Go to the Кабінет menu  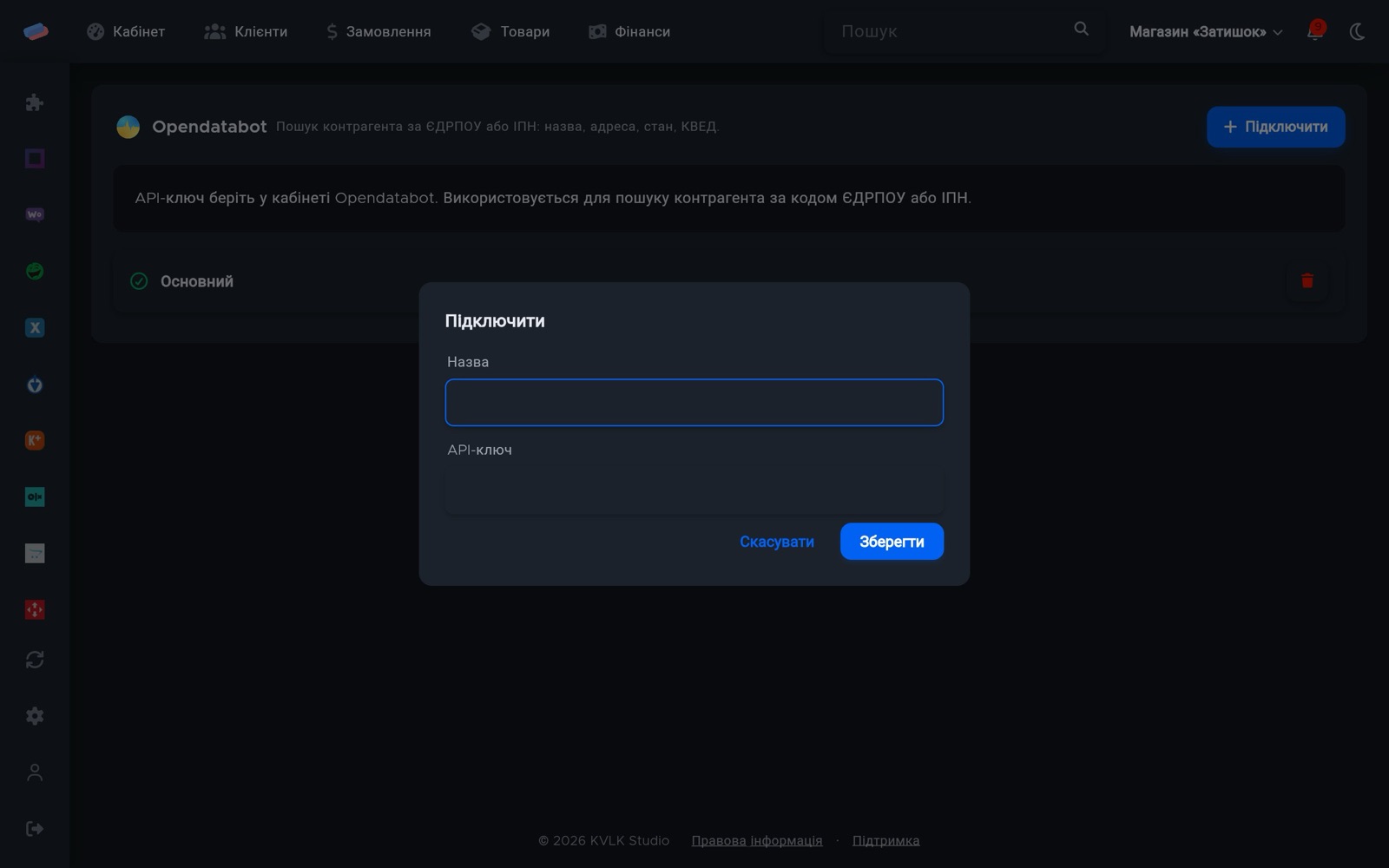pyautogui.click(x=126, y=31)
